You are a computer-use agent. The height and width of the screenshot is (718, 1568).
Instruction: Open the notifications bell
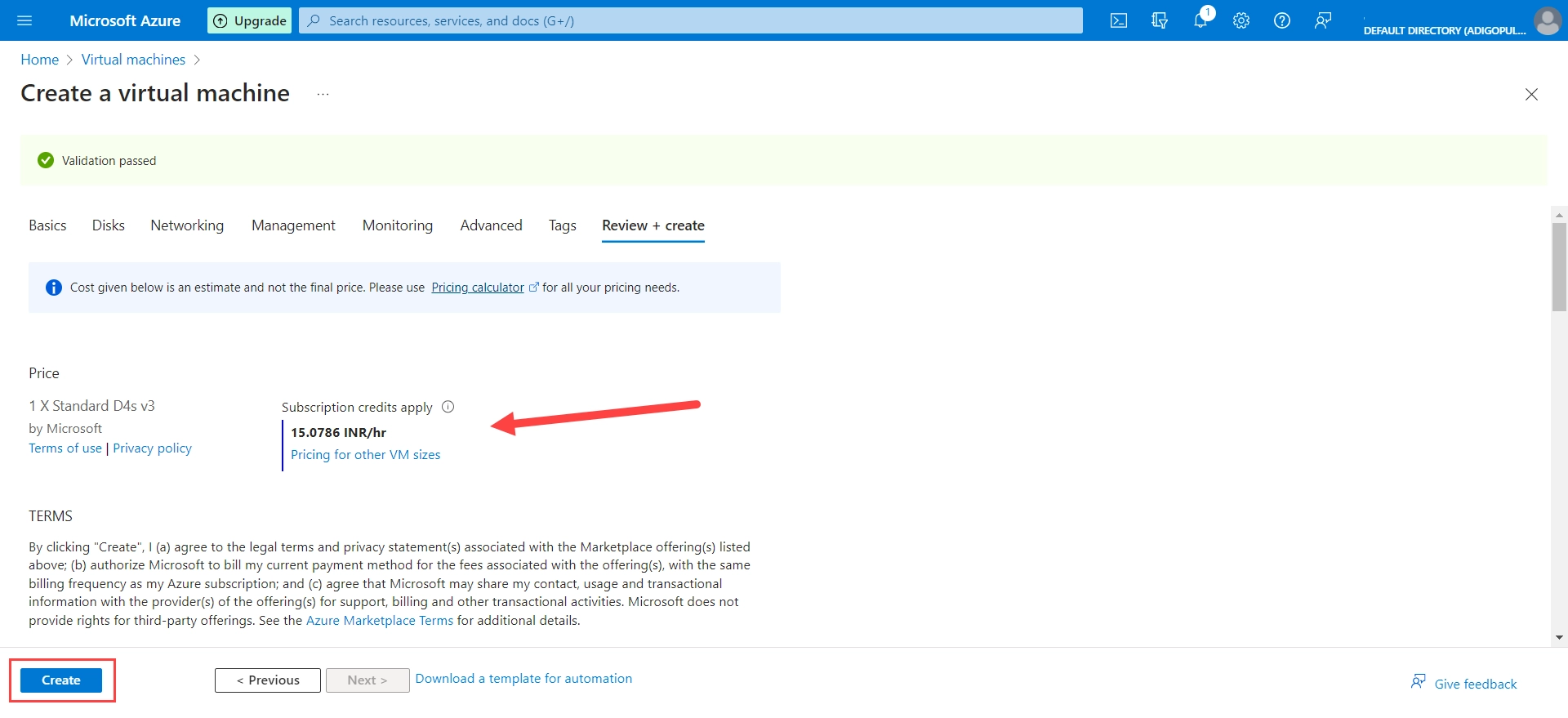click(x=1200, y=20)
